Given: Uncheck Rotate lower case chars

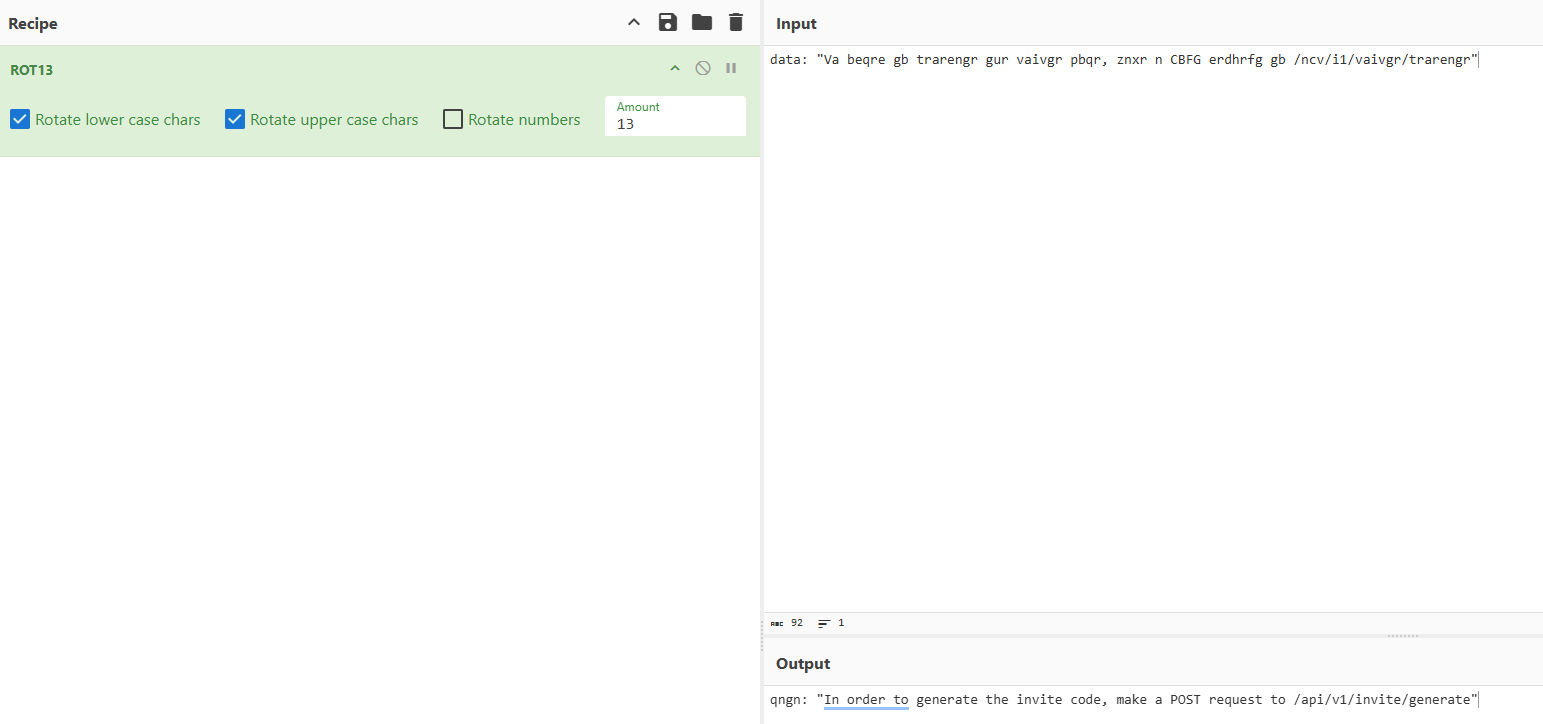Looking at the screenshot, I should [20, 120].
